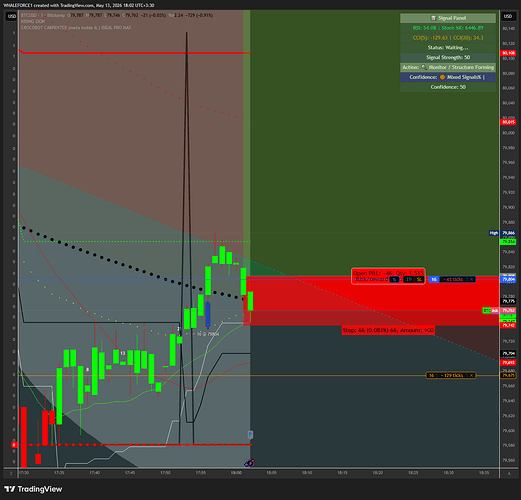Click the red 79,692 price tag
The image size is (521, 500).
point(508,362)
